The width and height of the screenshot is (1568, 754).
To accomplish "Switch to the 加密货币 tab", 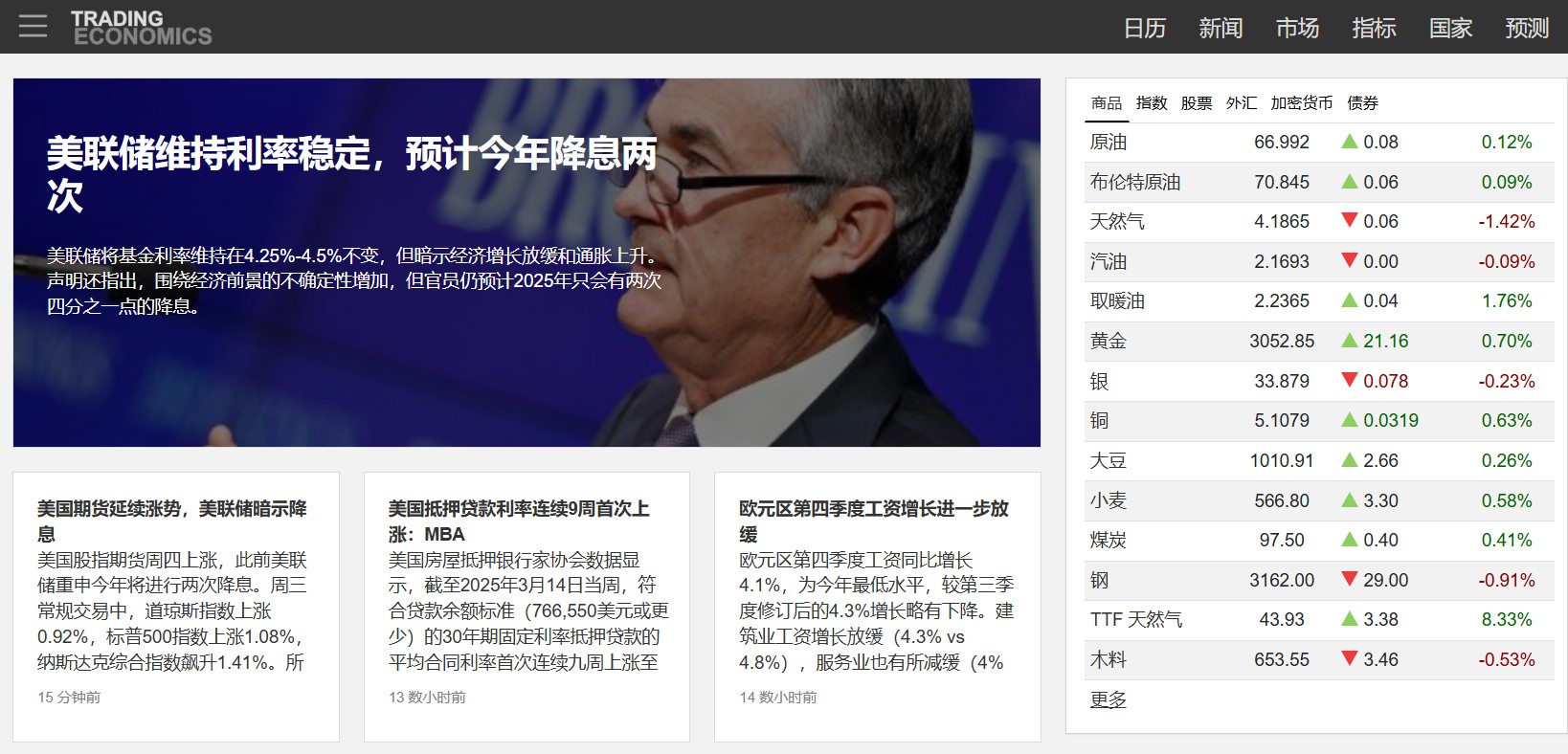I will pyautogui.click(x=1302, y=103).
